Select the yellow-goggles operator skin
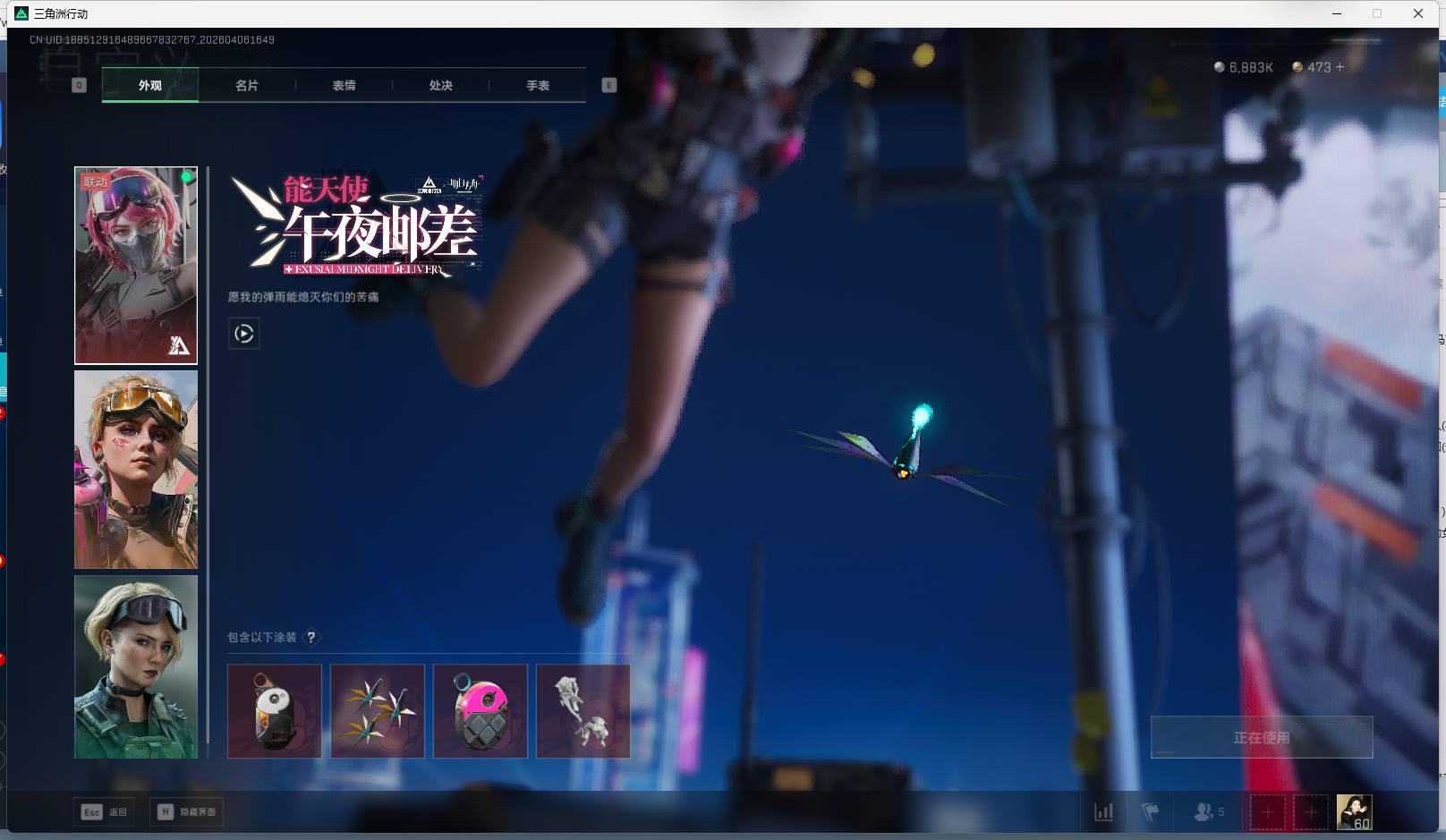This screenshot has width=1446, height=840. [136, 470]
